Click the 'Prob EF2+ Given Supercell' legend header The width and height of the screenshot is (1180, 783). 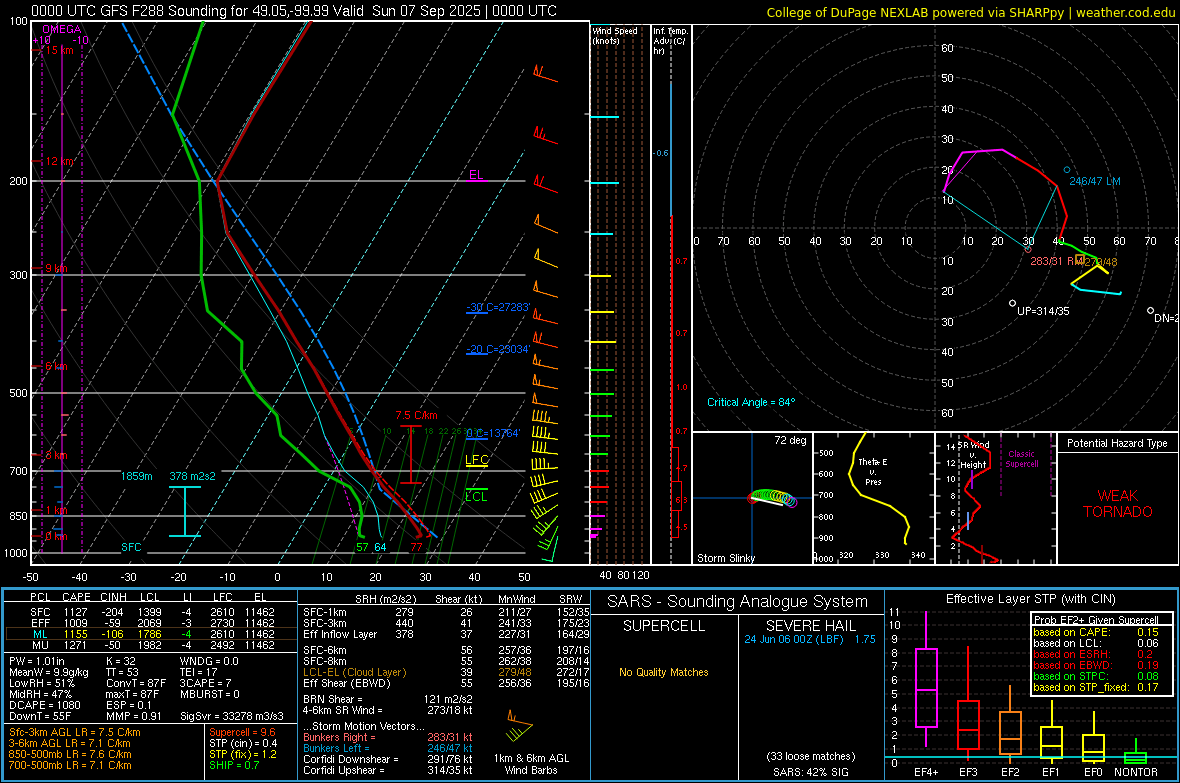pyautogui.click(x=1096, y=620)
